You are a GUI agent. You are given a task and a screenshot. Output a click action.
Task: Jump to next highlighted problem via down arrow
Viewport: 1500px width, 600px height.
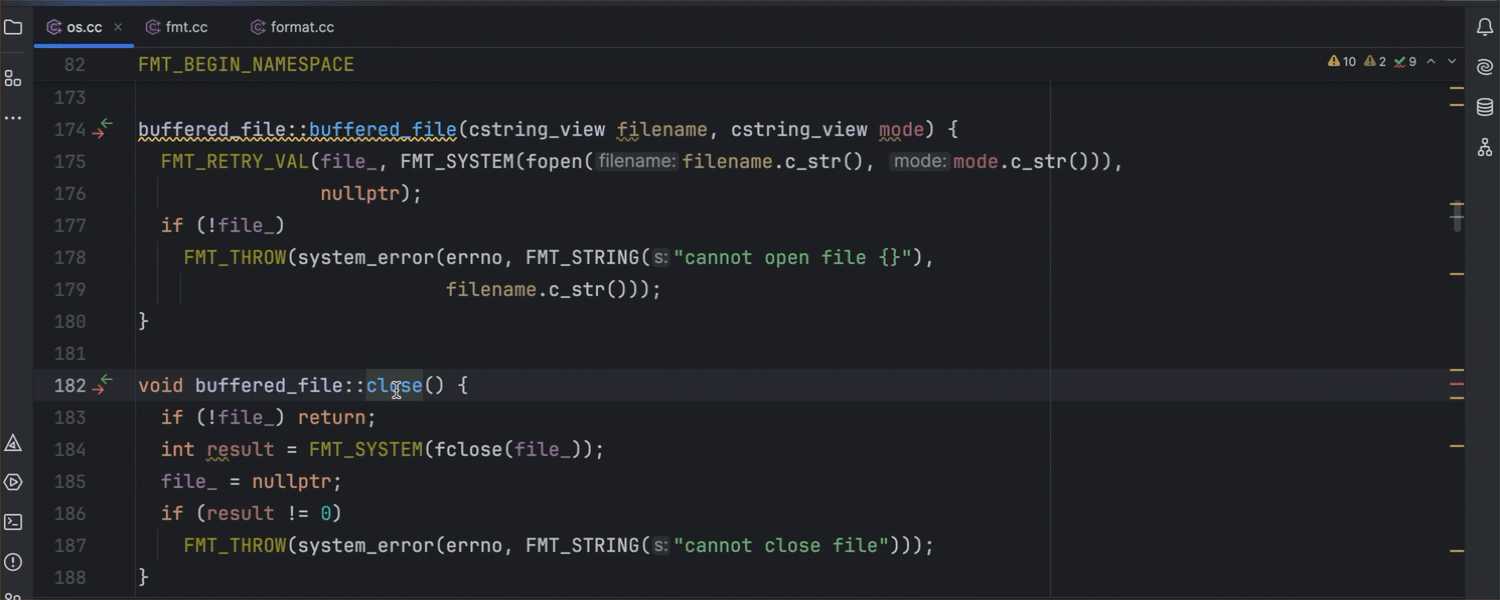point(1453,62)
